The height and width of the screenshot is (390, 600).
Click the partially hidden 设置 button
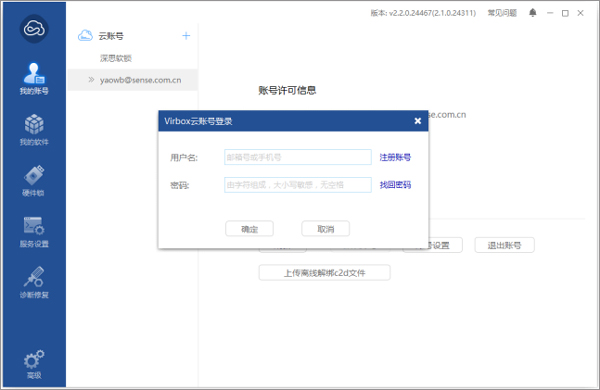pos(445,245)
